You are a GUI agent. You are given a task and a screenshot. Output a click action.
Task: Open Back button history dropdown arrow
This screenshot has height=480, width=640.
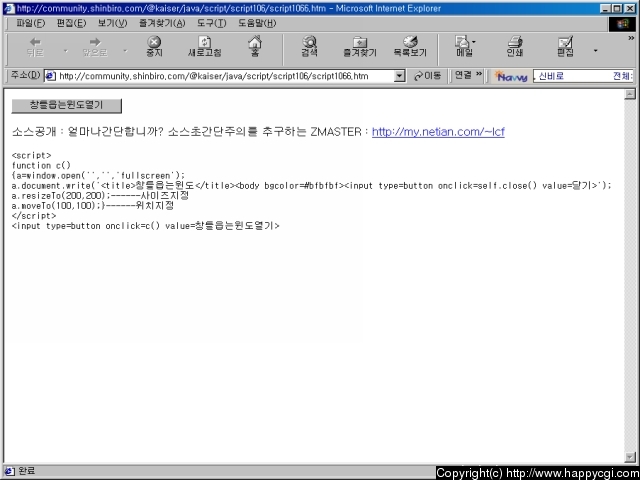coord(66,51)
